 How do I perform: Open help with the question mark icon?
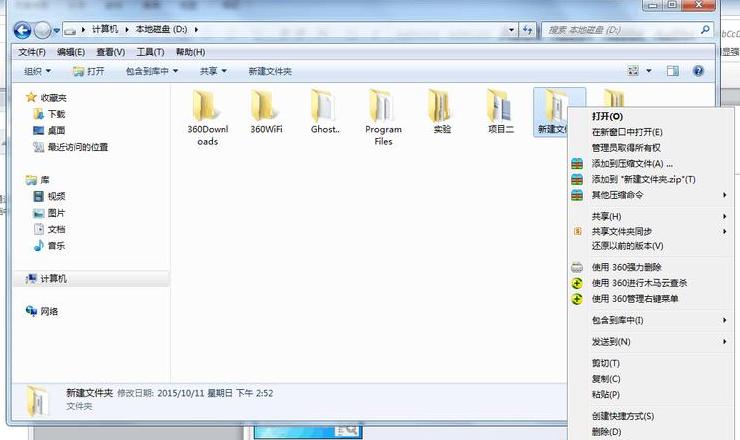tap(698, 71)
